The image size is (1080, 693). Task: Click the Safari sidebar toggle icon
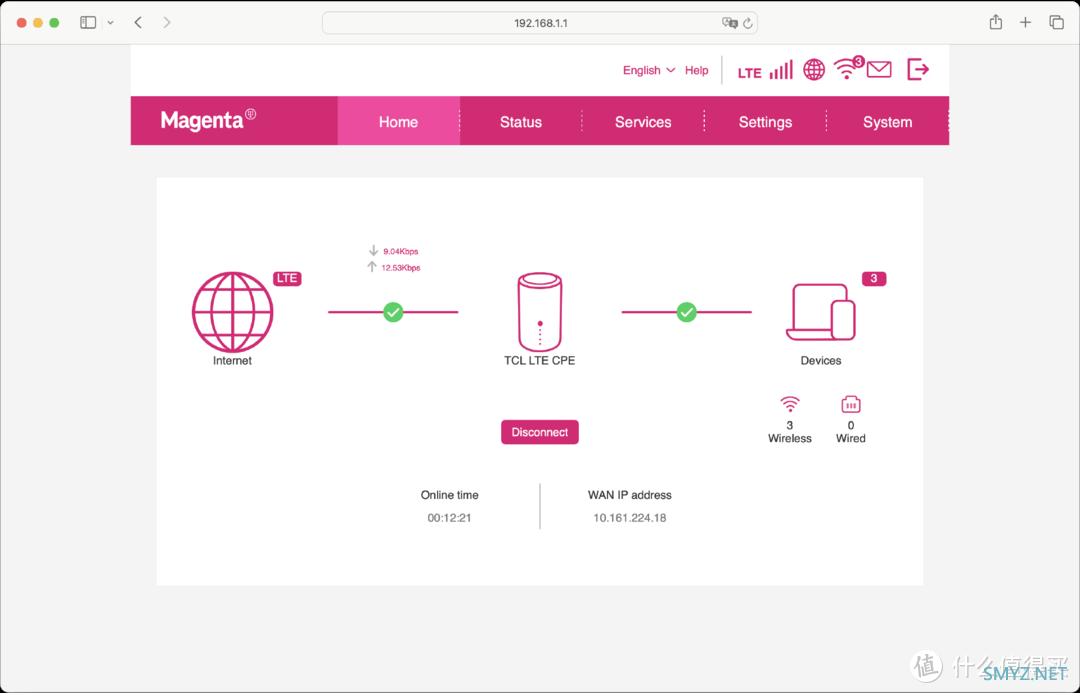[88, 23]
